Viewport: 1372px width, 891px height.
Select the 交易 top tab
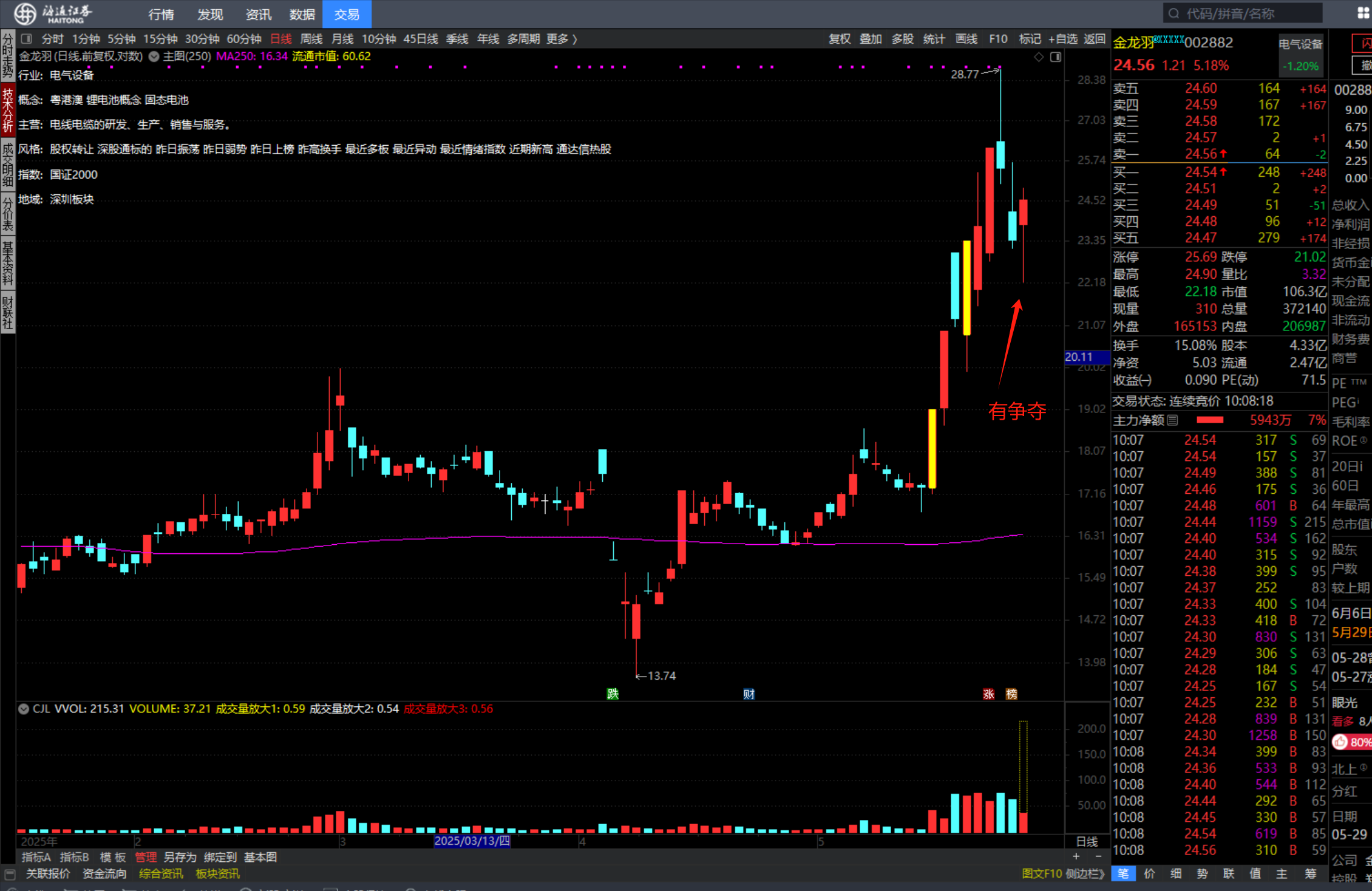point(347,14)
